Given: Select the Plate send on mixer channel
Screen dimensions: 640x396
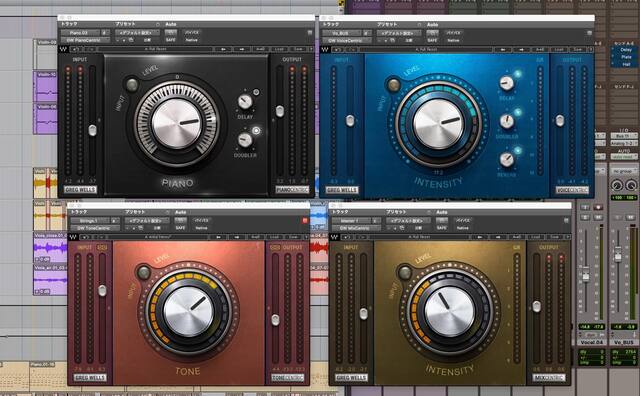Looking at the screenshot, I should [x=626, y=57].
